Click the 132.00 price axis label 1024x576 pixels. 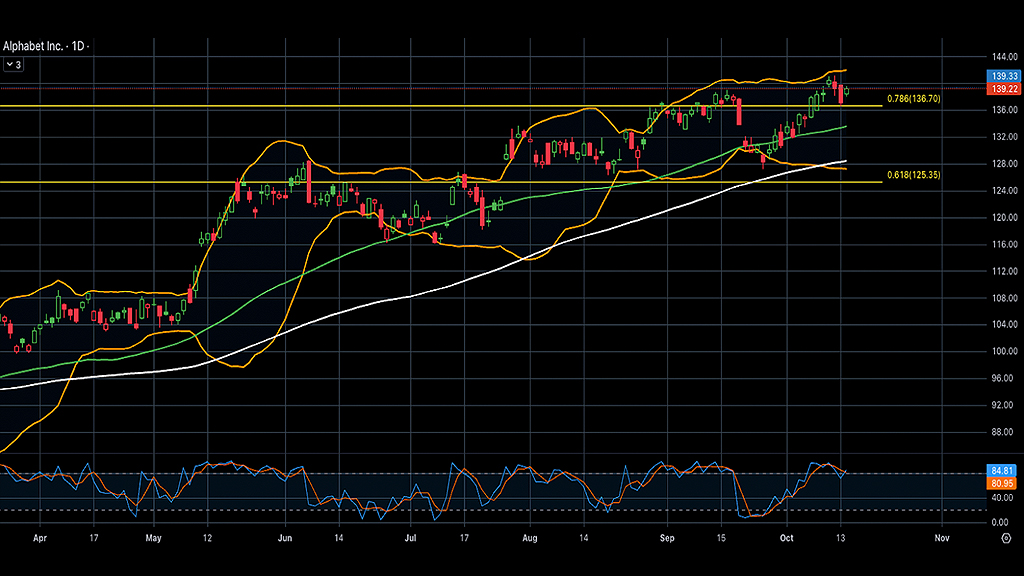pos(1004,136)
